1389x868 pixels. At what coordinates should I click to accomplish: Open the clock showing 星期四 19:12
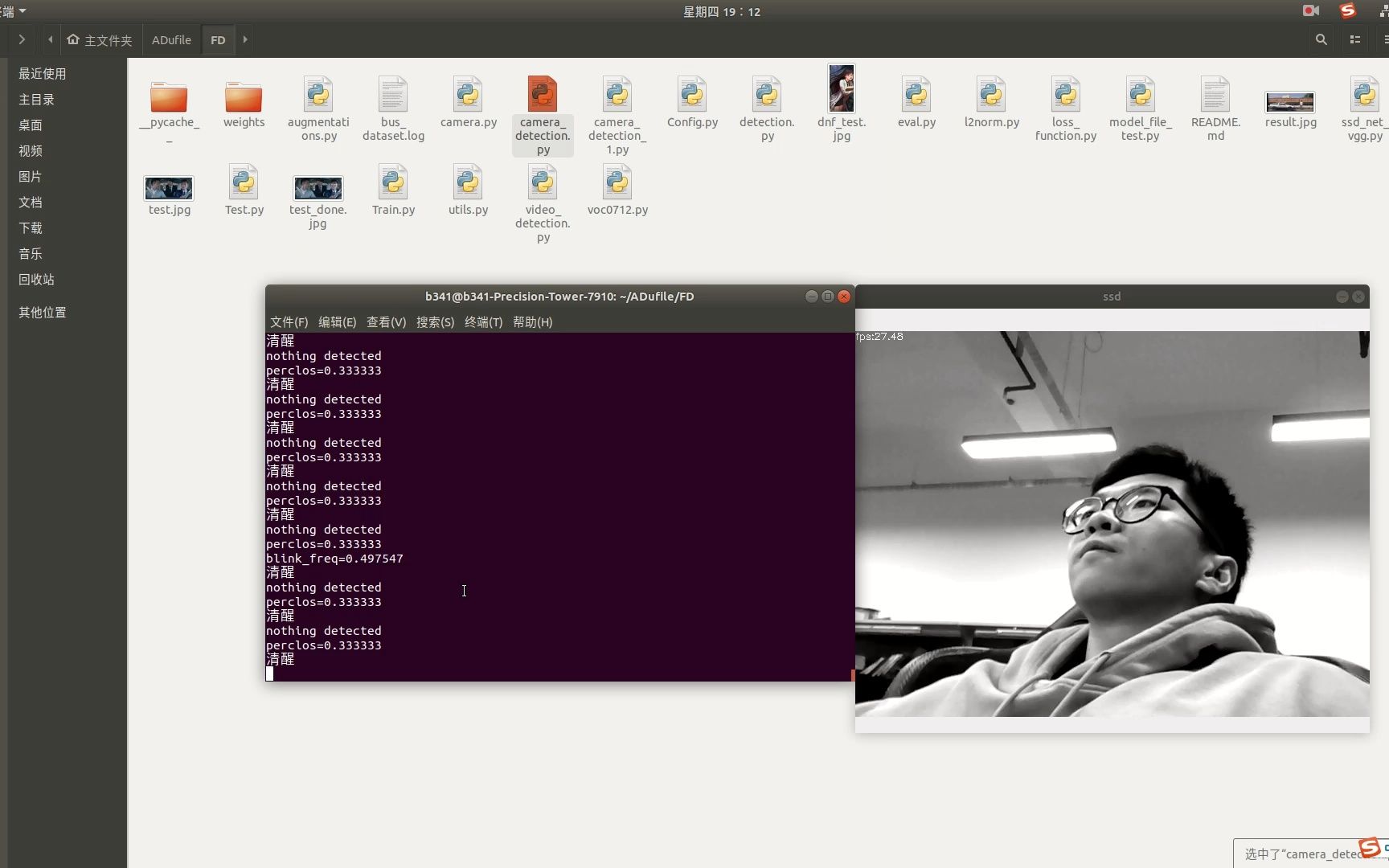click(x=722, y=11)
